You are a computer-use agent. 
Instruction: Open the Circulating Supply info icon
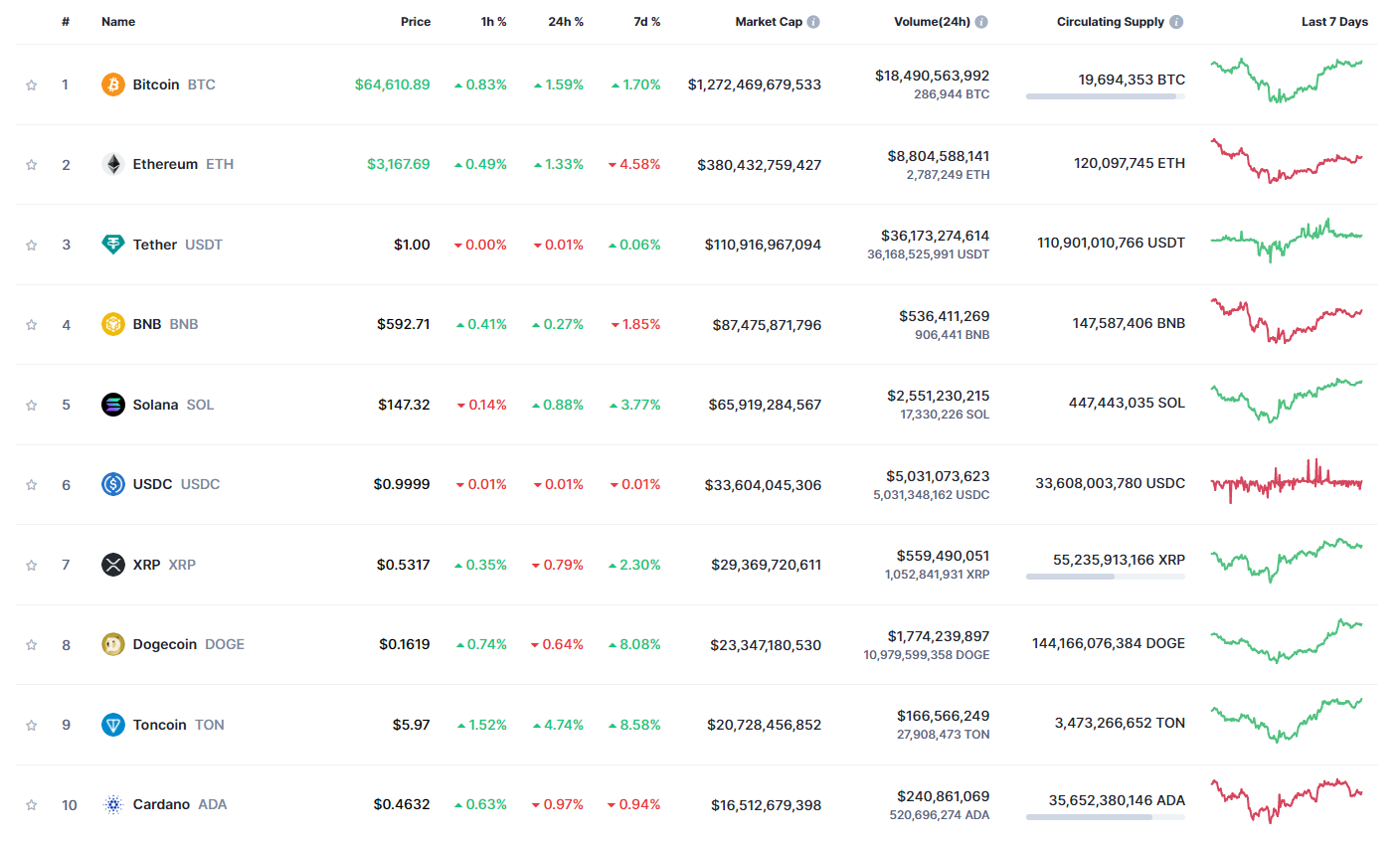(1176, 22)
